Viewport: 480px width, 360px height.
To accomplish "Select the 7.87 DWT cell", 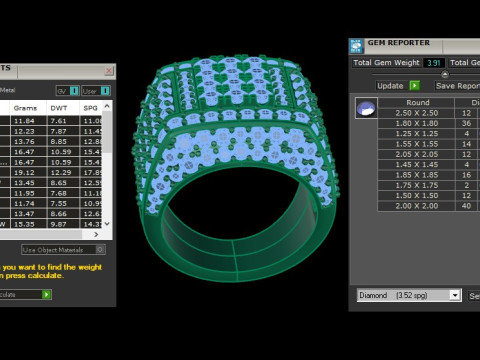I will click(63, 131).
